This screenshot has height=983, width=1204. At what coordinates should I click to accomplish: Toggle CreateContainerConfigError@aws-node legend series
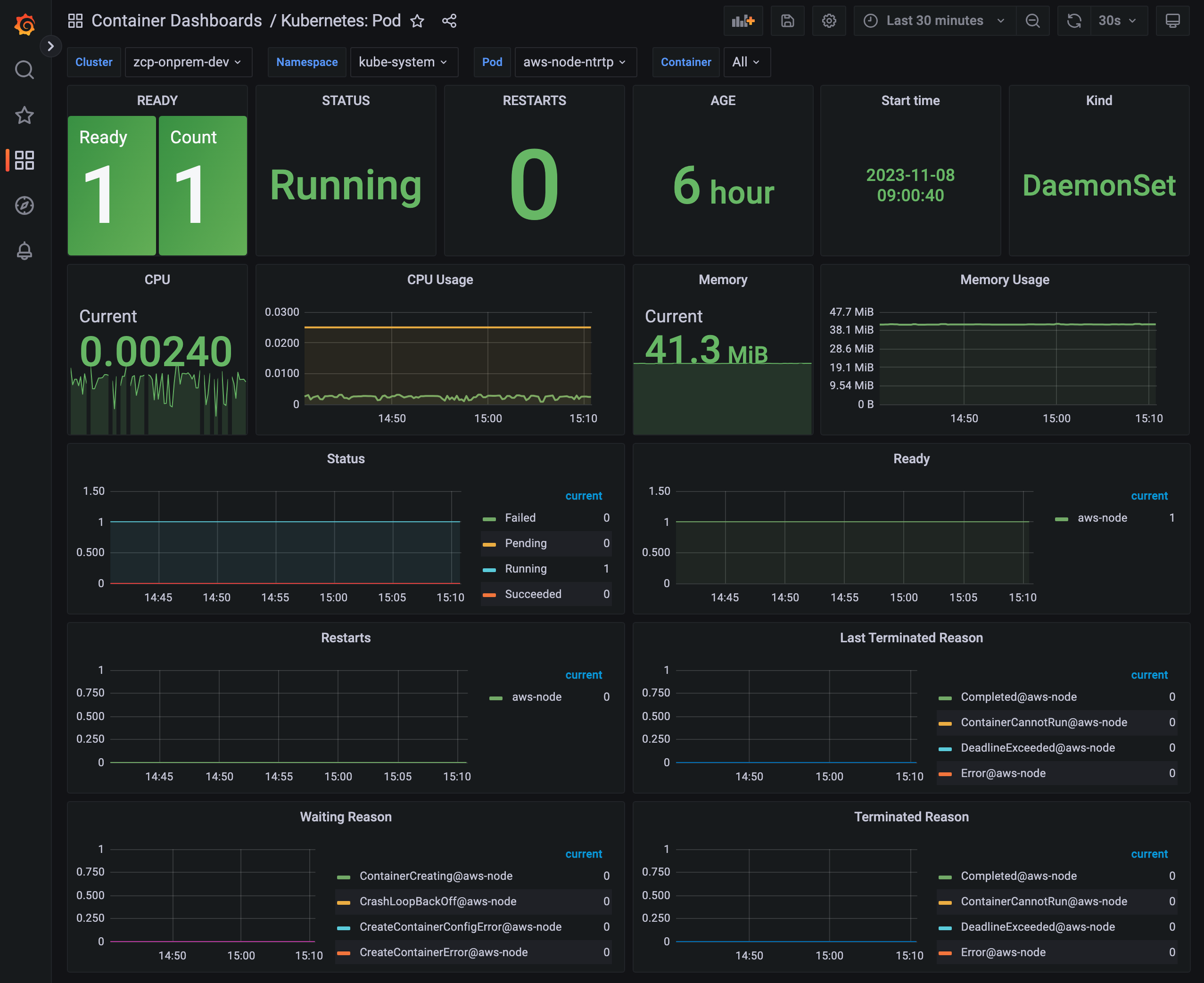coord(461,926)
